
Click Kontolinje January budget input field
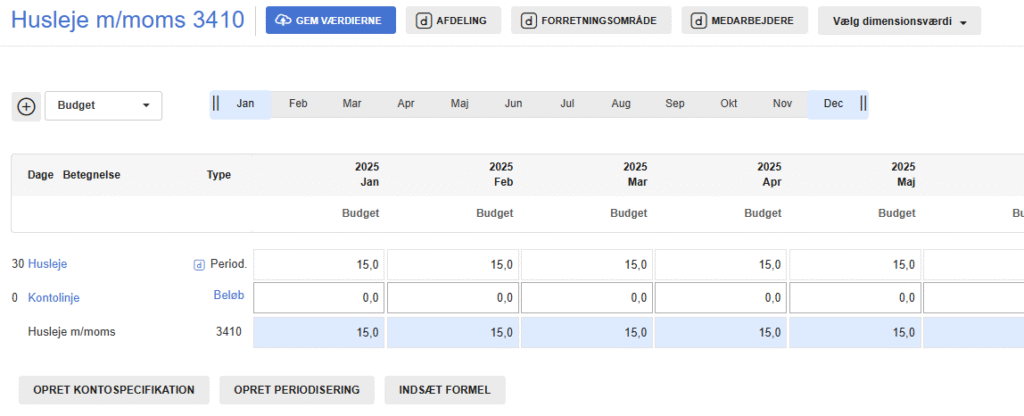click(x=319, y=298)
